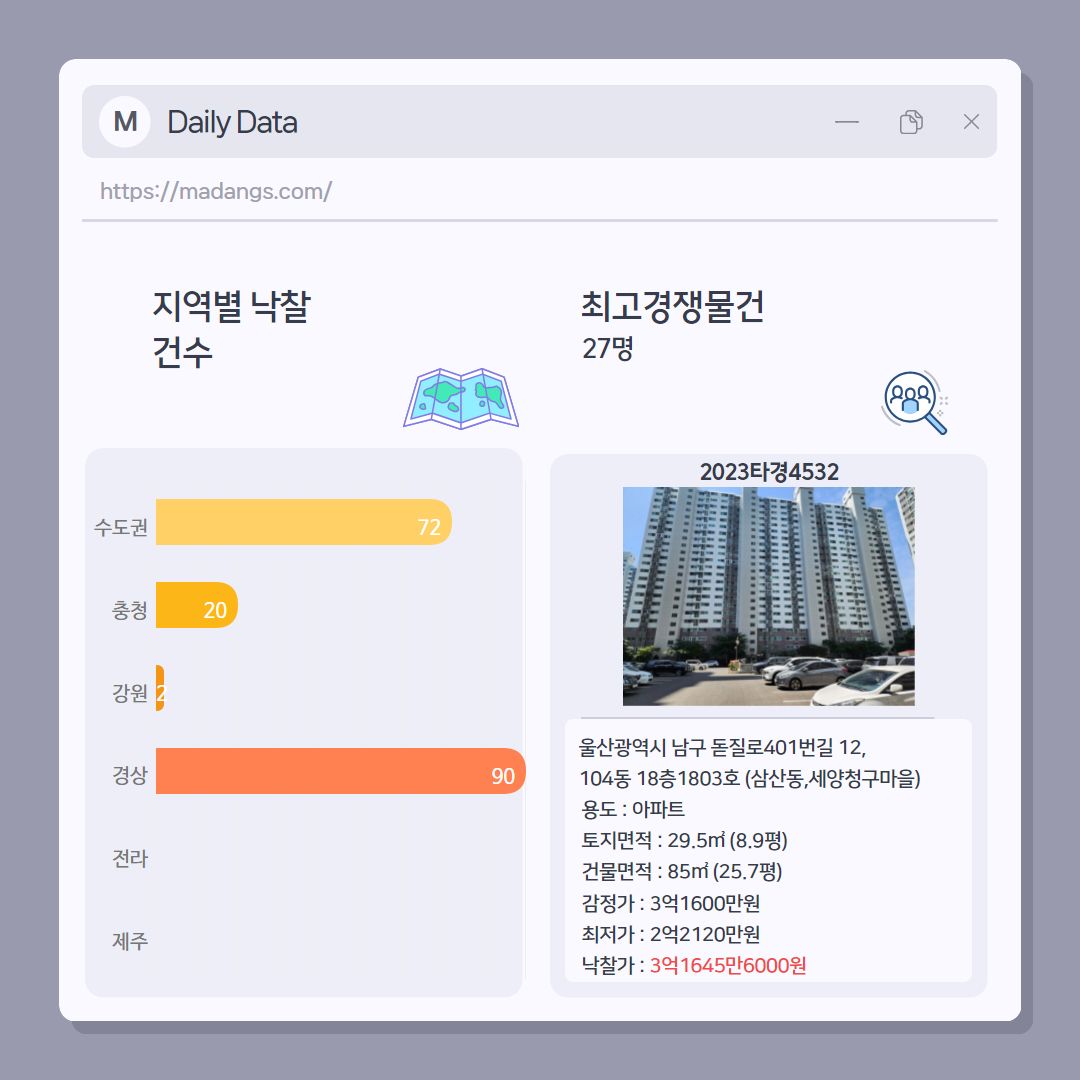The height and width of the screenshot is (1080, 1080).
Task: Click the 최고경쟁물건 heading
Action: click(672, 307)
